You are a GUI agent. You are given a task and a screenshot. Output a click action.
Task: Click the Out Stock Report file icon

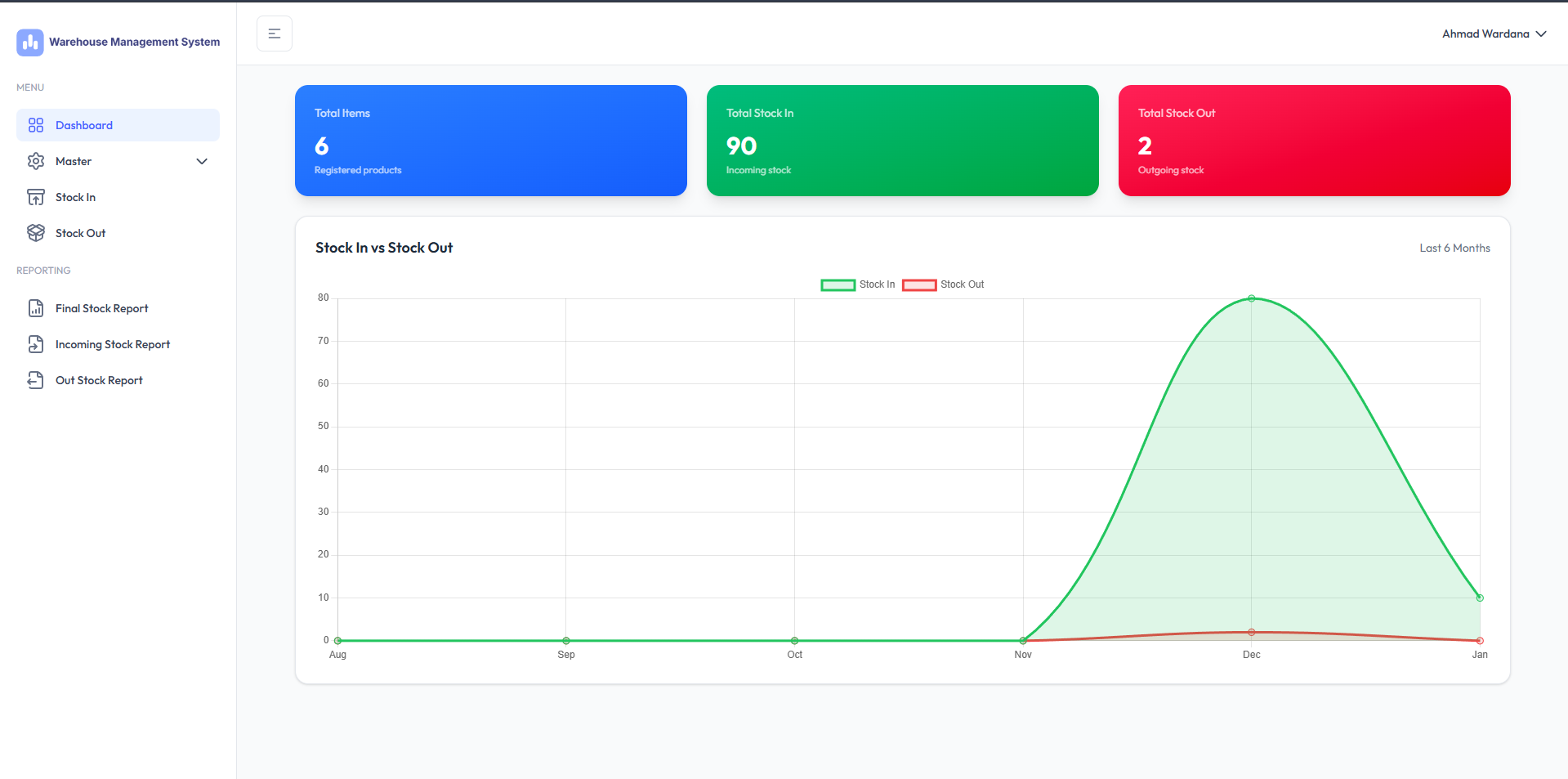click(36, 380)
